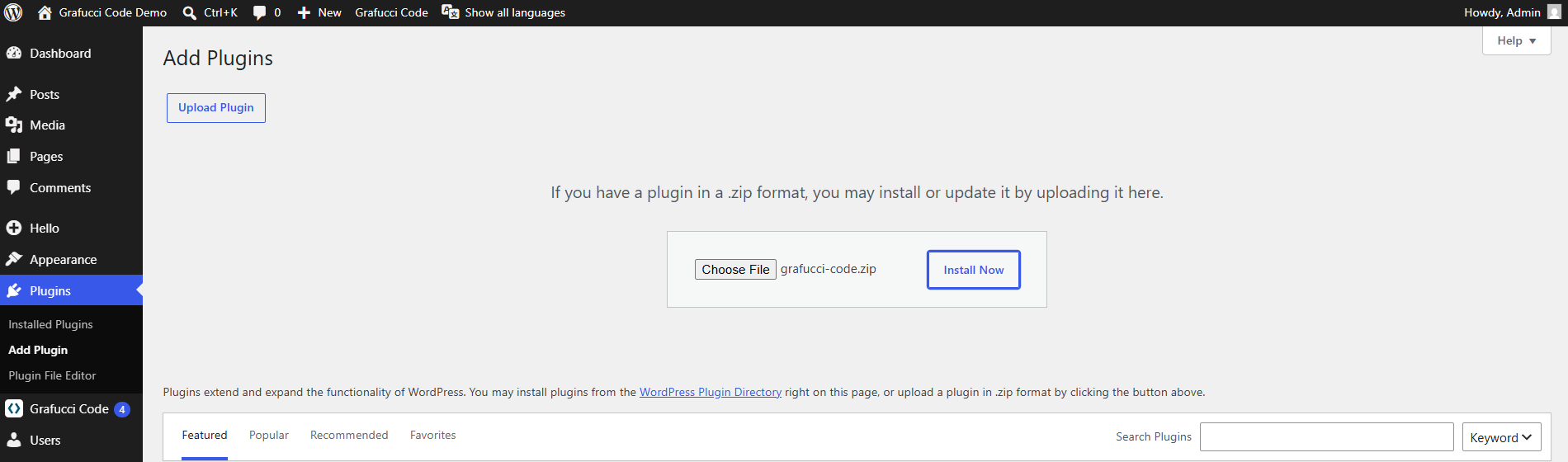The image size is (1568, 462).
Task: Switch to the Popular tab
Action: [269, 436]
